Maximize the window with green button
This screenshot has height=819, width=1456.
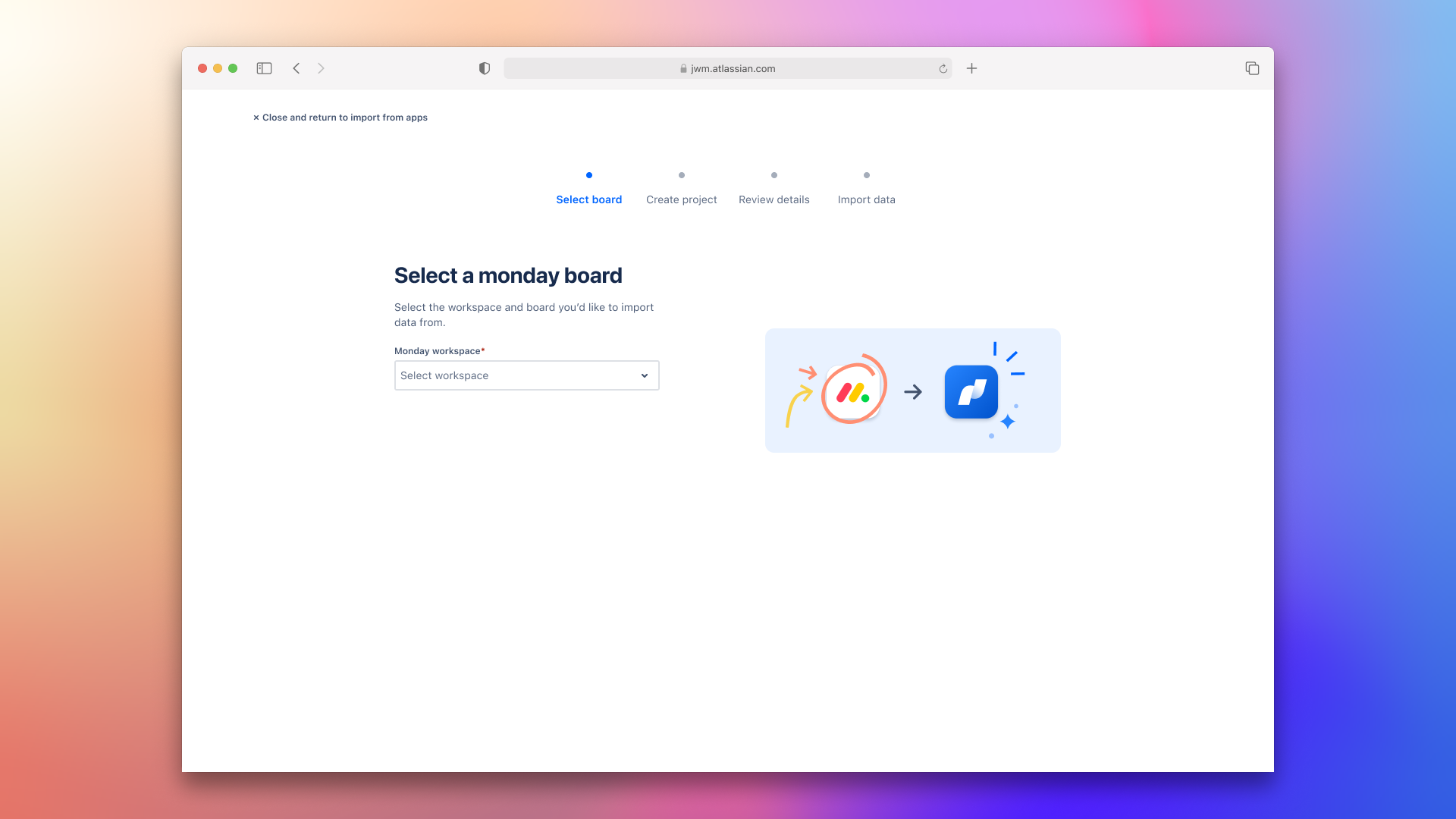(x=233, y=68)
